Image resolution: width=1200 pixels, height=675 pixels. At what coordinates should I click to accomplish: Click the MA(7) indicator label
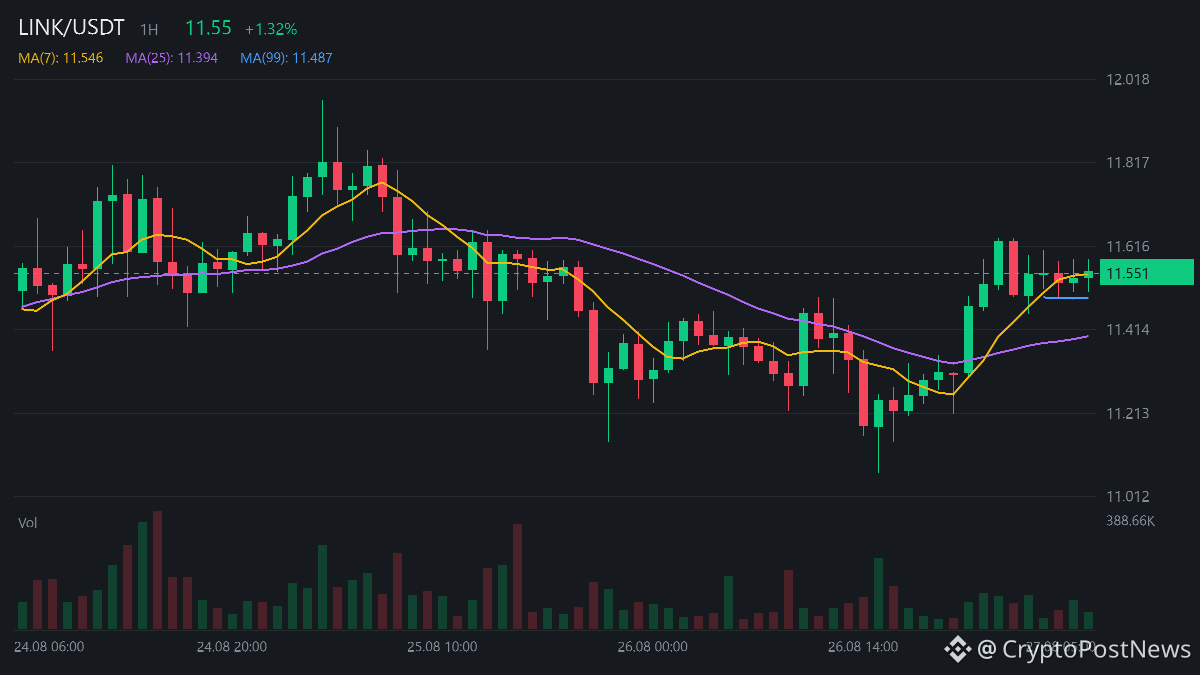tap(60, 58)
